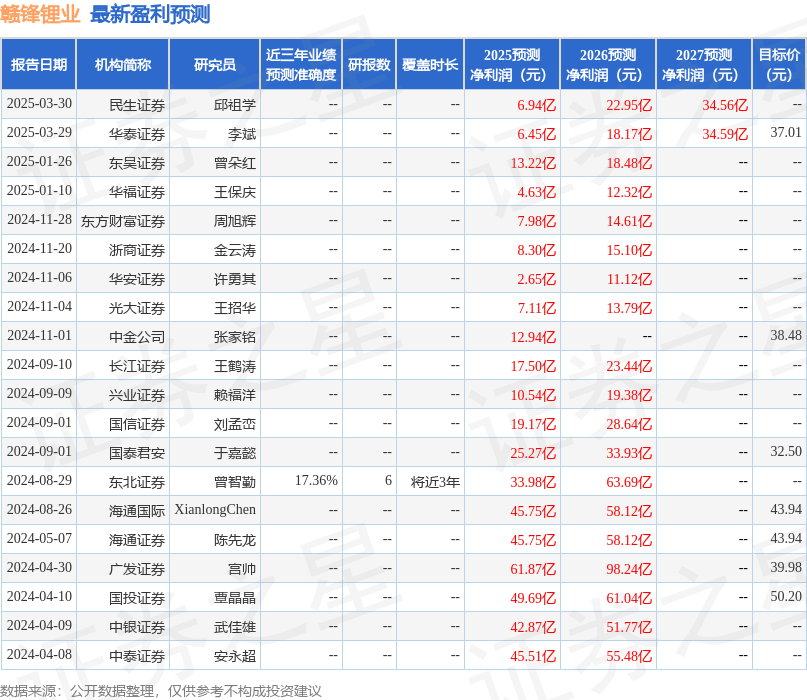
Task: Click institution 中金公司
Action: (137, 337)
